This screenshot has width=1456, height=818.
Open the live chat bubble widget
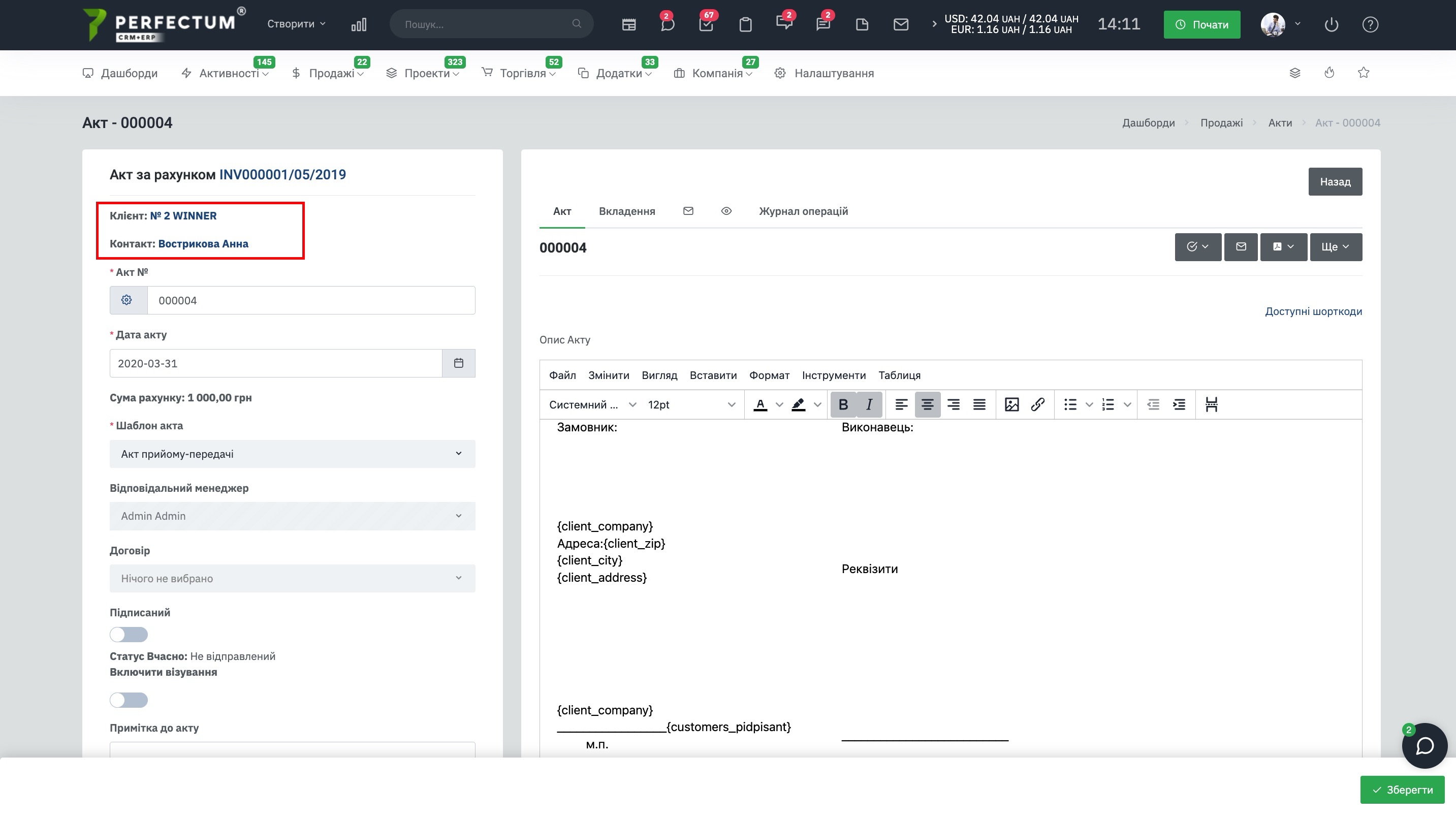point(1425,746)
